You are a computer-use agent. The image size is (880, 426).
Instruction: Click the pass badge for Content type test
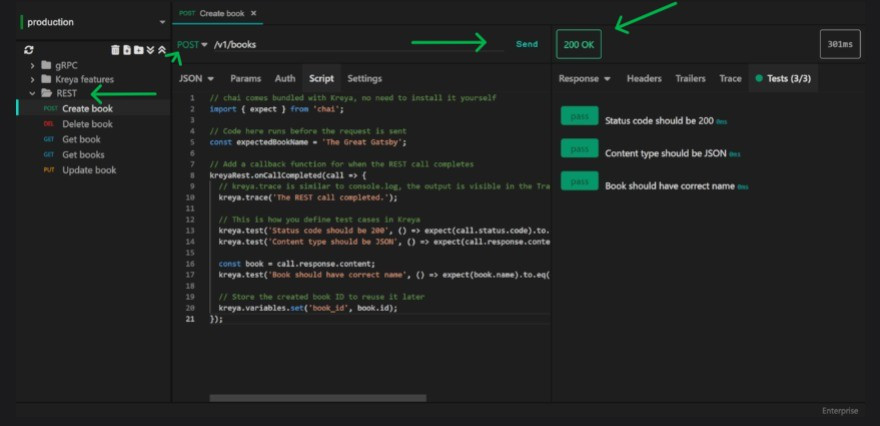[x=579, y=148]
